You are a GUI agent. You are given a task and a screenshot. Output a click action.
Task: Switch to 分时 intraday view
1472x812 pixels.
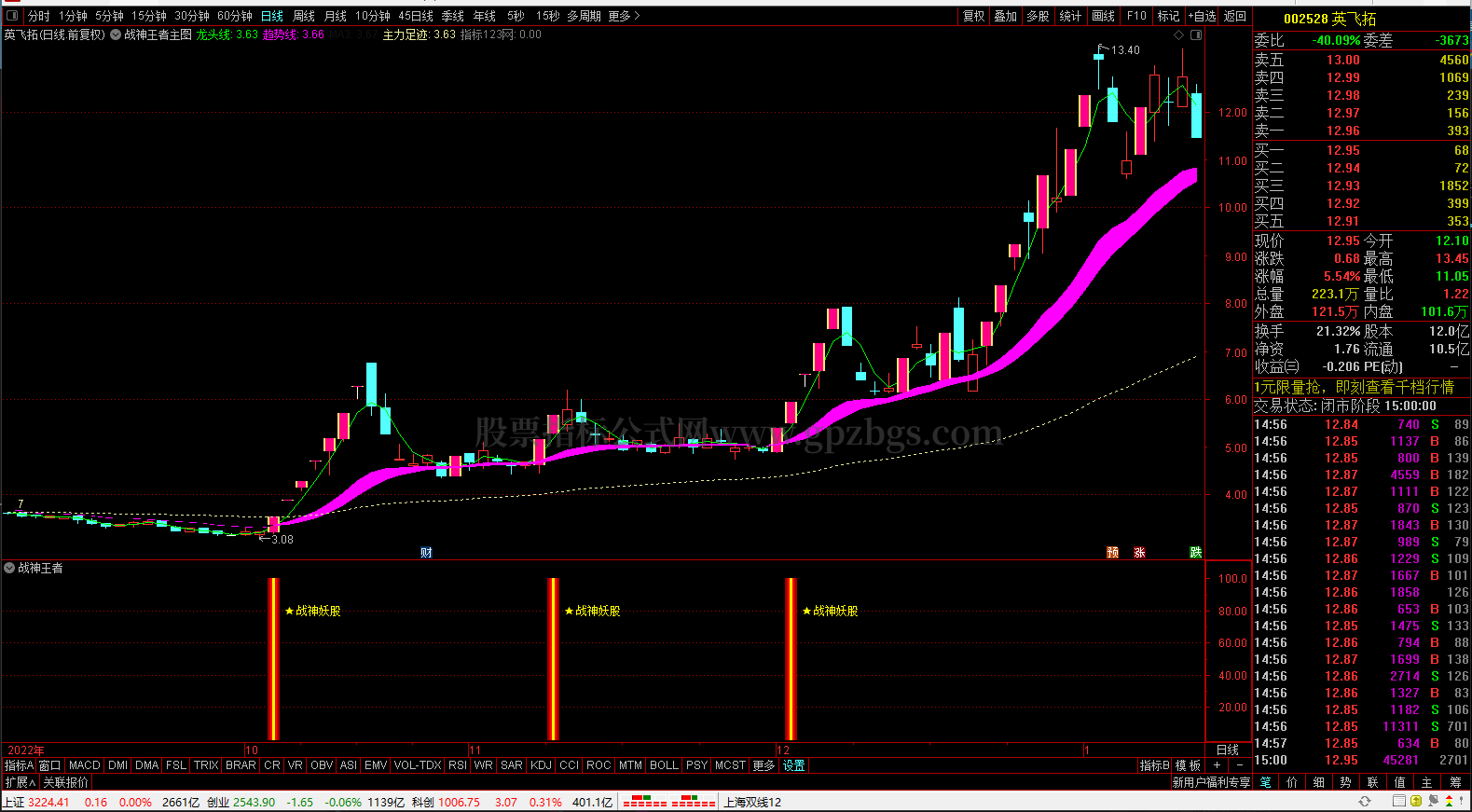39,16
